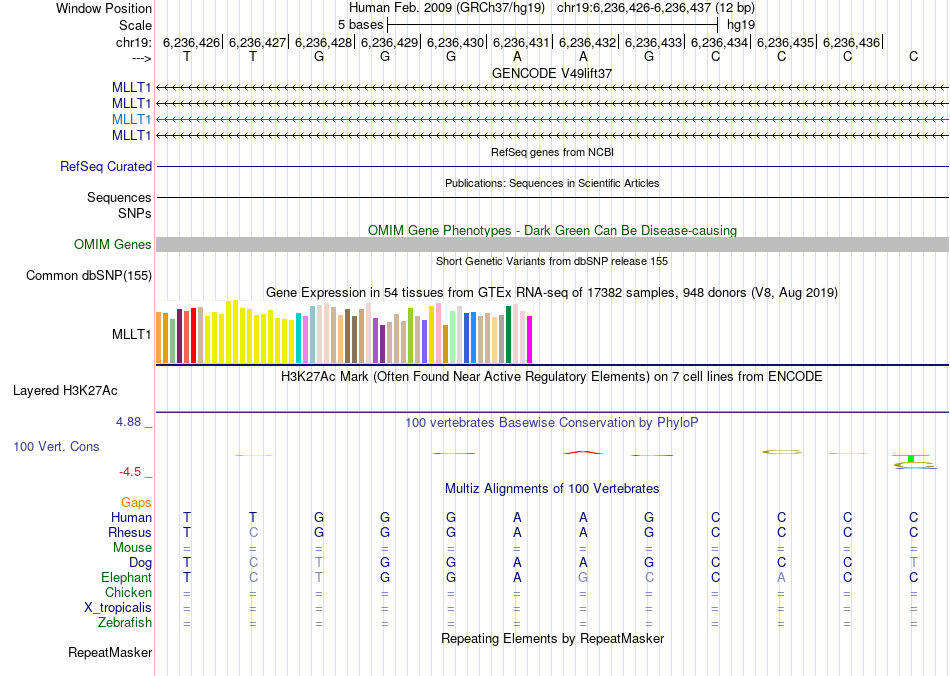
Task: Click the red PhyloP conservation mark
Action: pyautogui.click(x=583, y=452)
